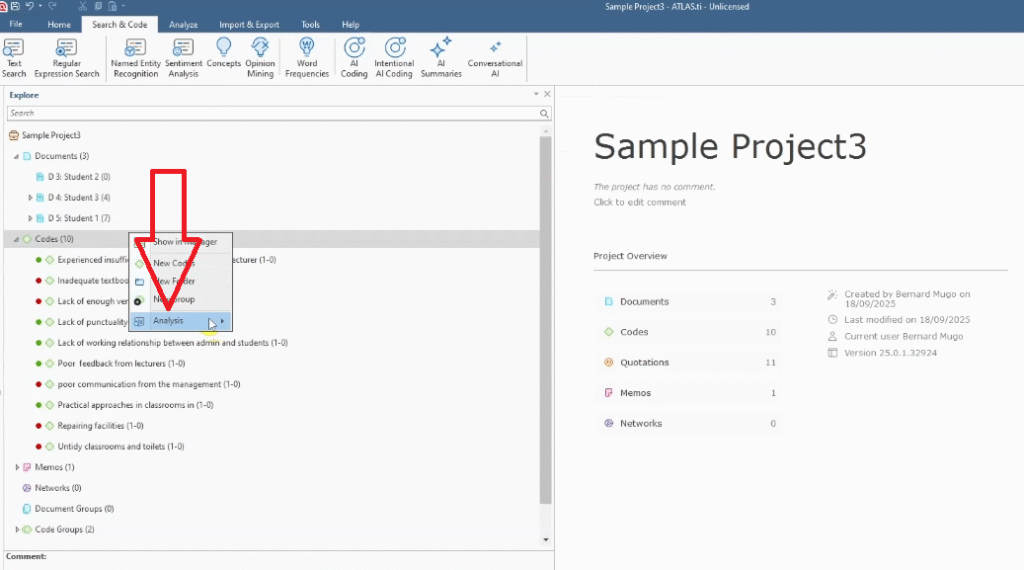
Task: Click the Concepts lightbulb icon
Action: click(224, 54)
